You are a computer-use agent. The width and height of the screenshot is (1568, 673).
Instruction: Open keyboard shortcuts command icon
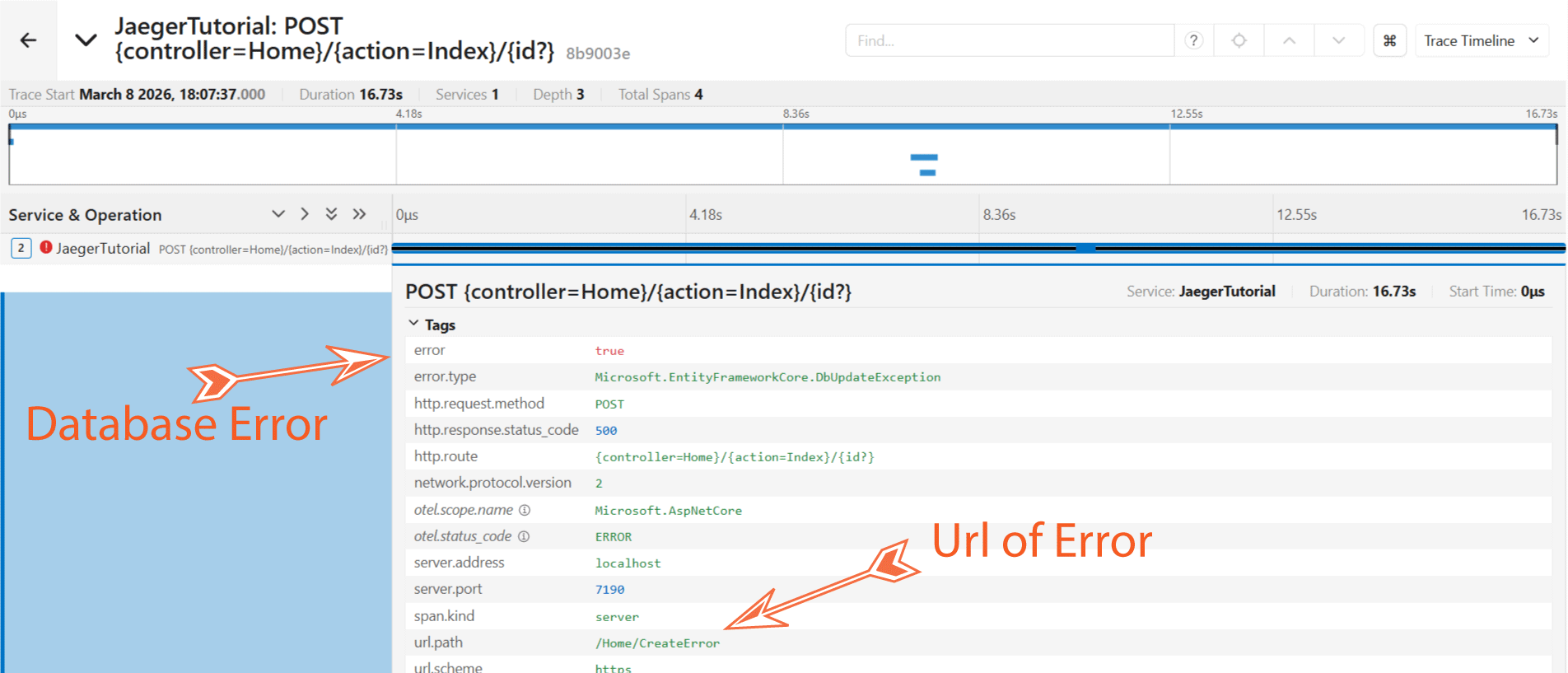tap(1389, 40)
